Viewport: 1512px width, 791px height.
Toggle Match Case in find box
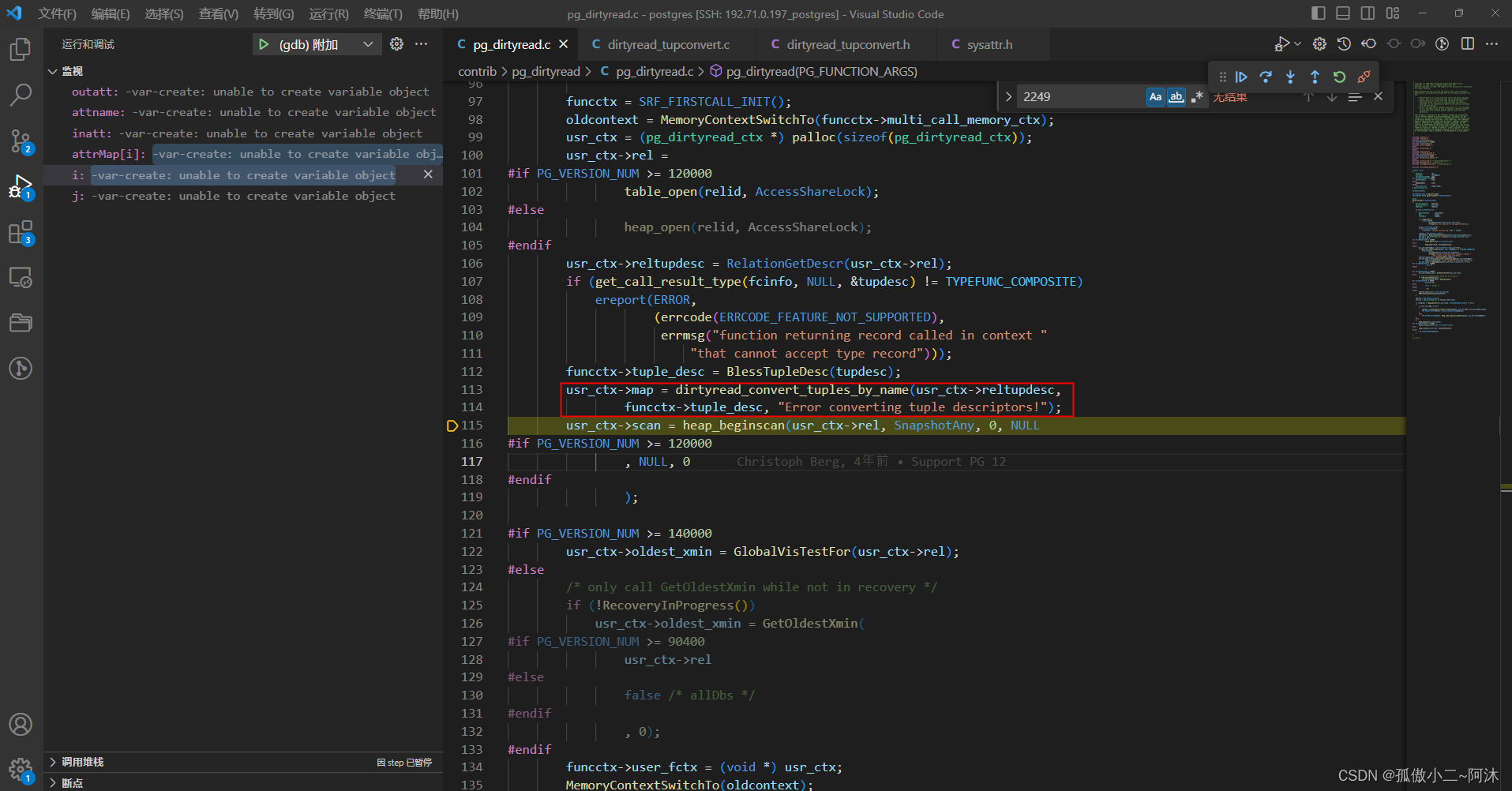tap(1155, 96)
